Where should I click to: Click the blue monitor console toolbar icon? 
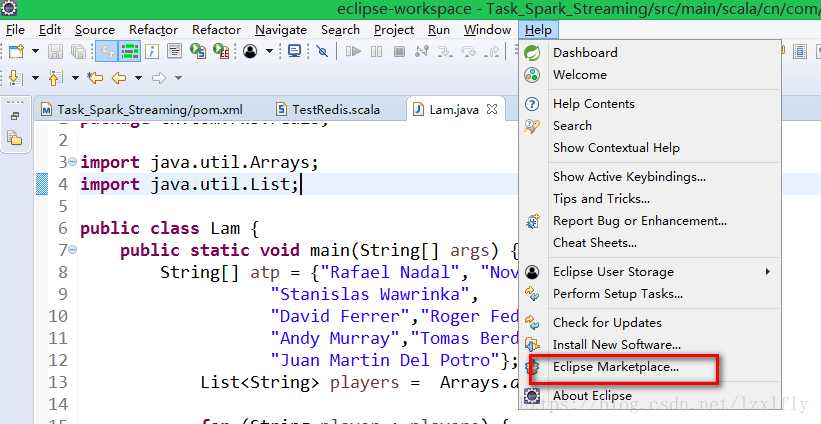294,51
